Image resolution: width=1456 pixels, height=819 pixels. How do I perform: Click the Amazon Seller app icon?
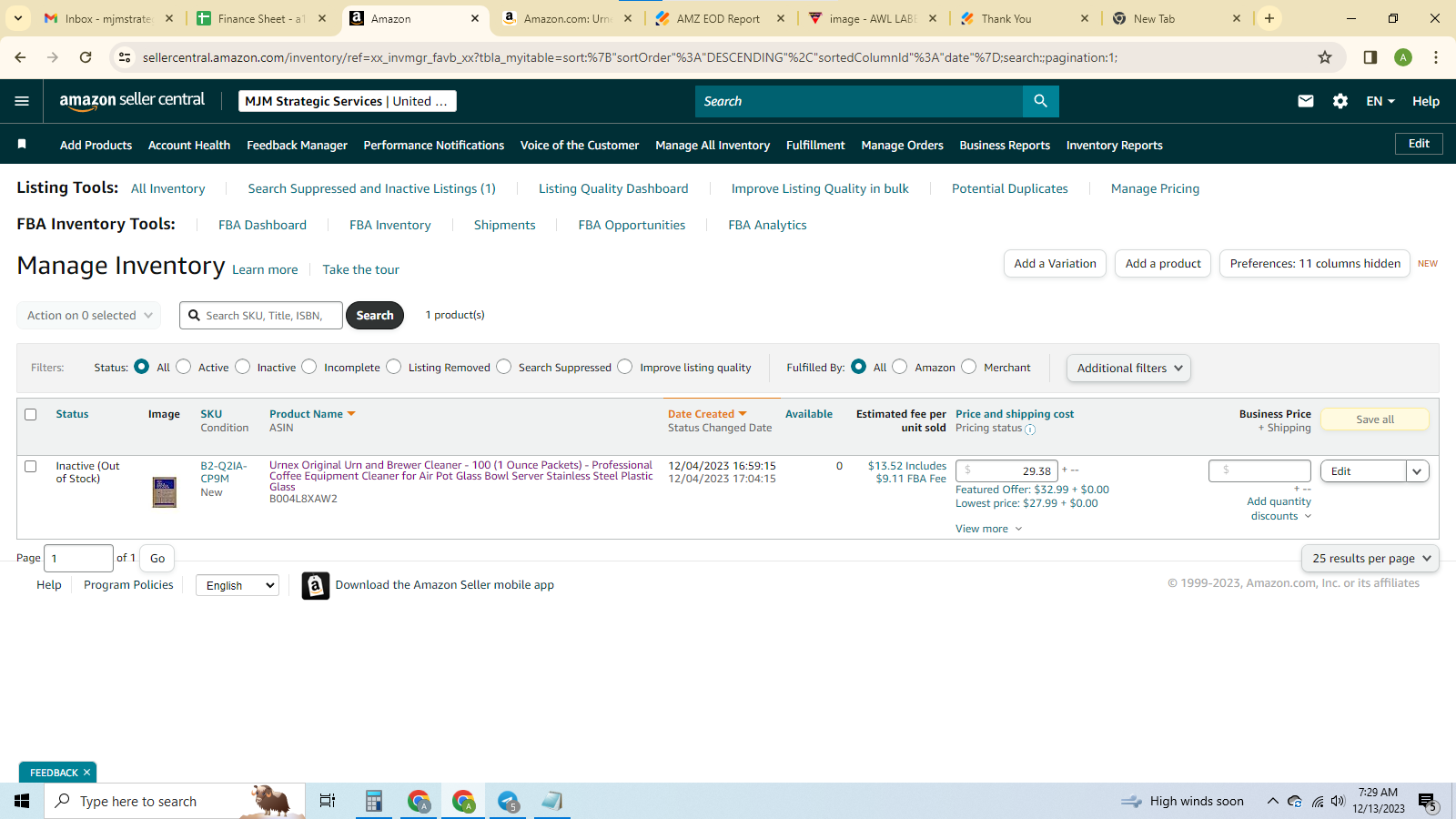point(315,586)
